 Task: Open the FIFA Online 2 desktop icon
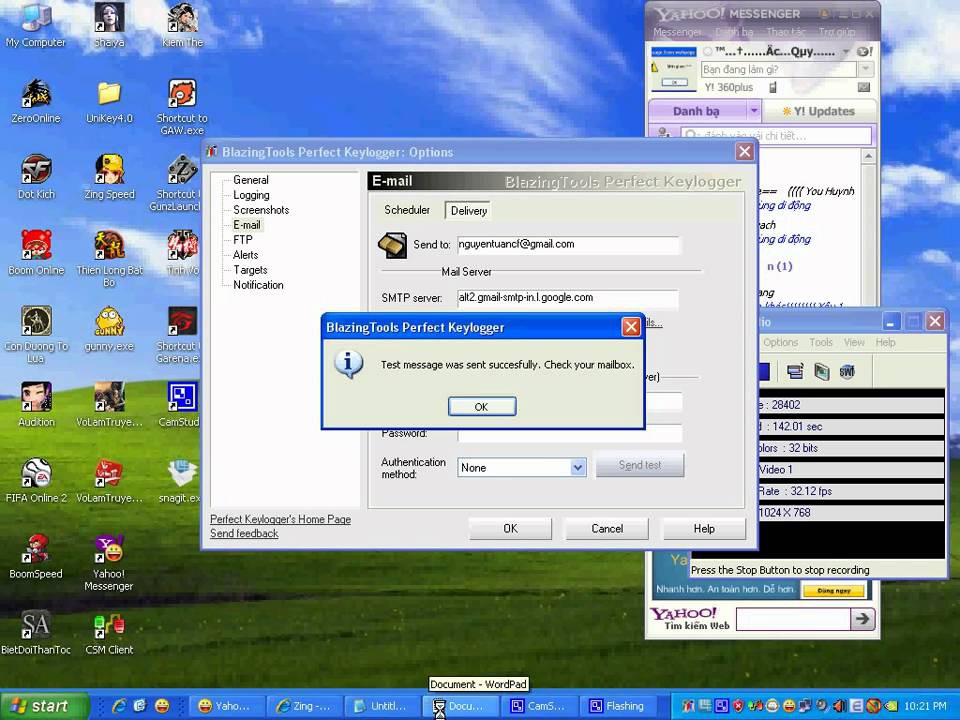36,474
